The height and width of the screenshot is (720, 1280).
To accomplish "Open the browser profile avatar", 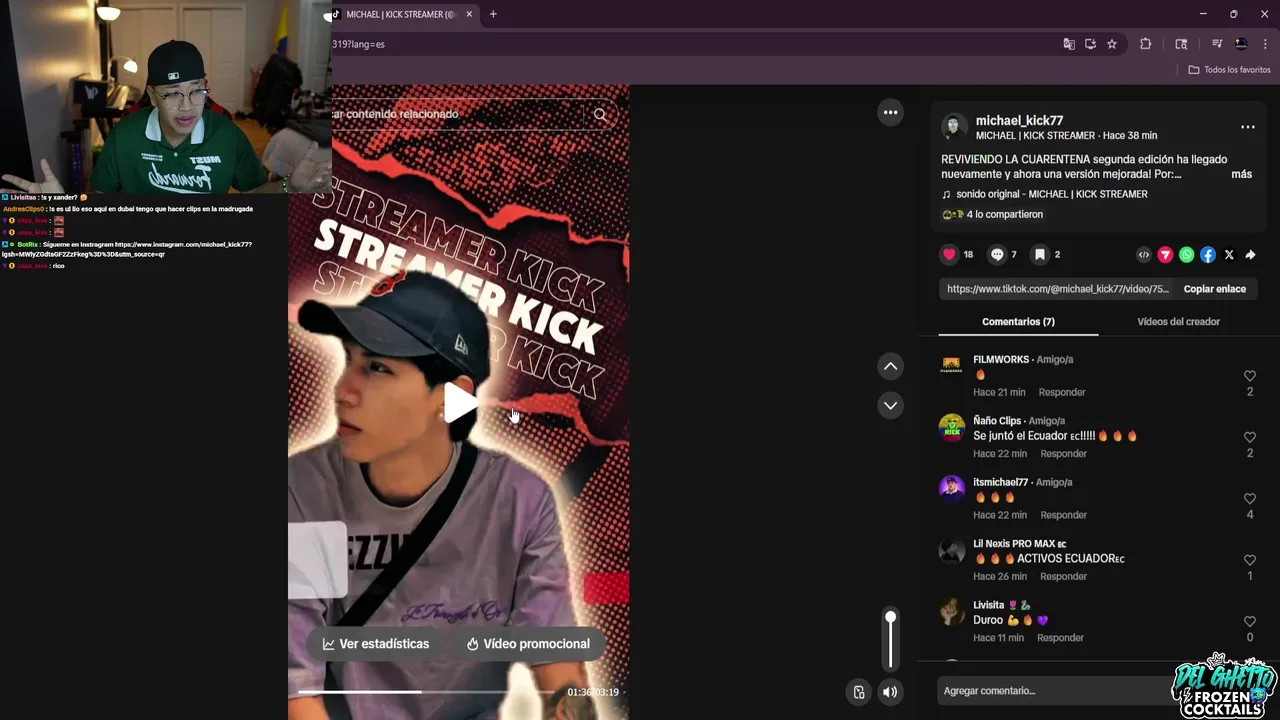I will tap(1241, 44).
